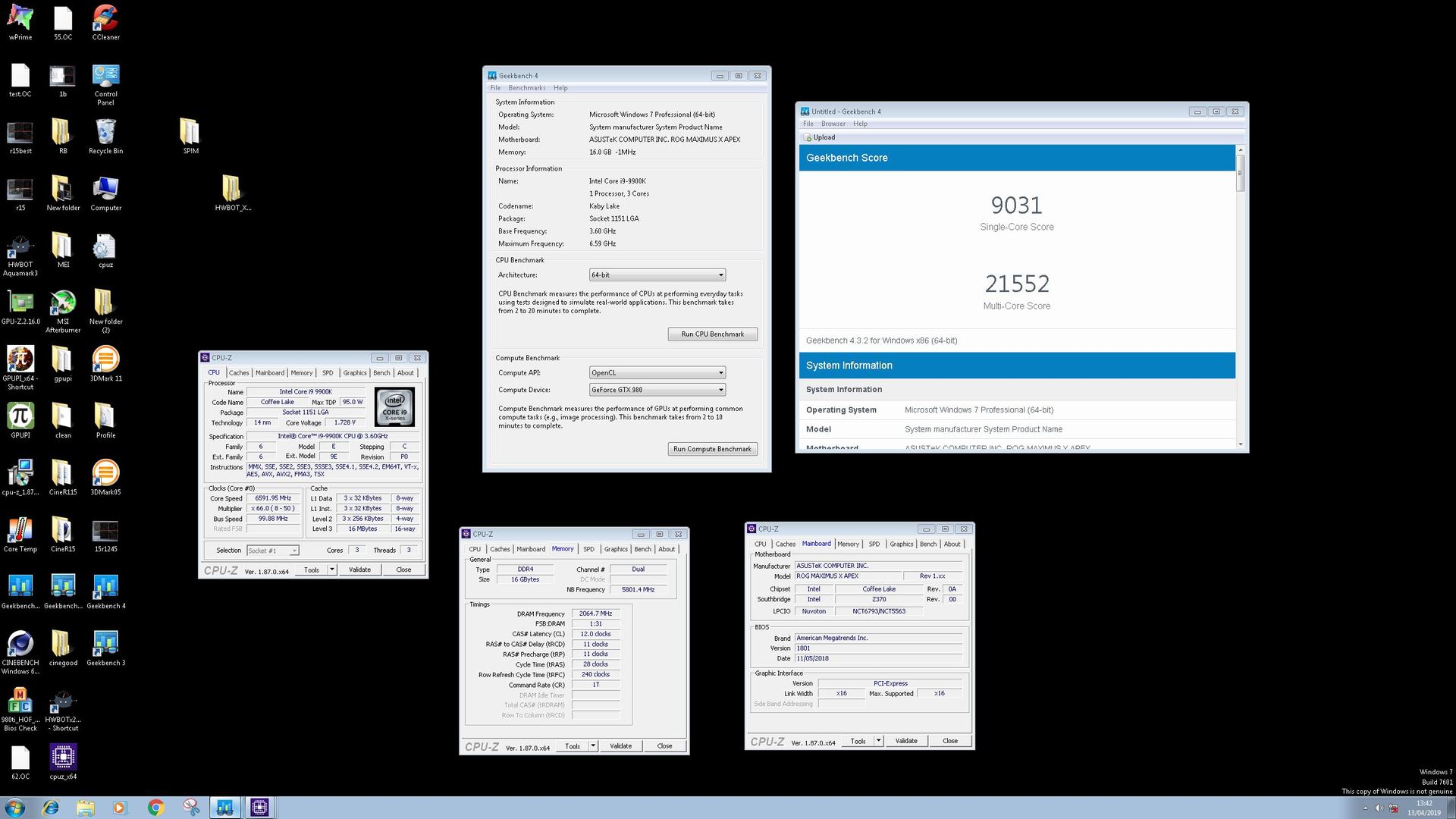The width and height of the screenshot is (1456, 819).
Task: Click the 9031 Single-Core Score value
Action: pos(1016,206)
